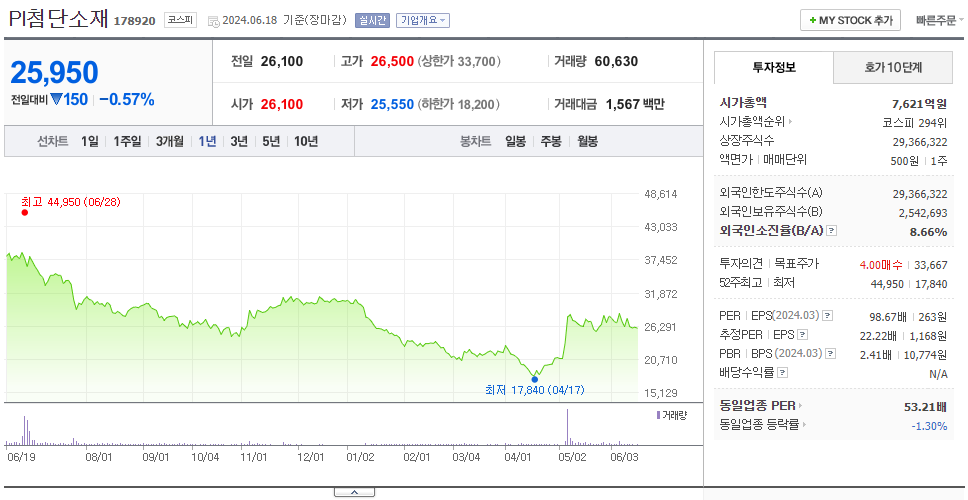968x500 pixels.
Task: Select the 1년 line chart period
Action: [207, 141]
